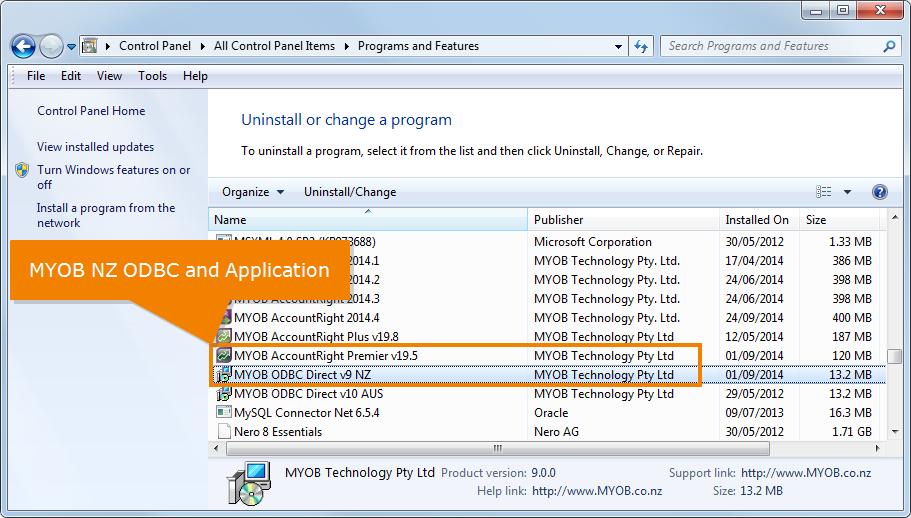Sort by the Installed On column header

(759, 220)
